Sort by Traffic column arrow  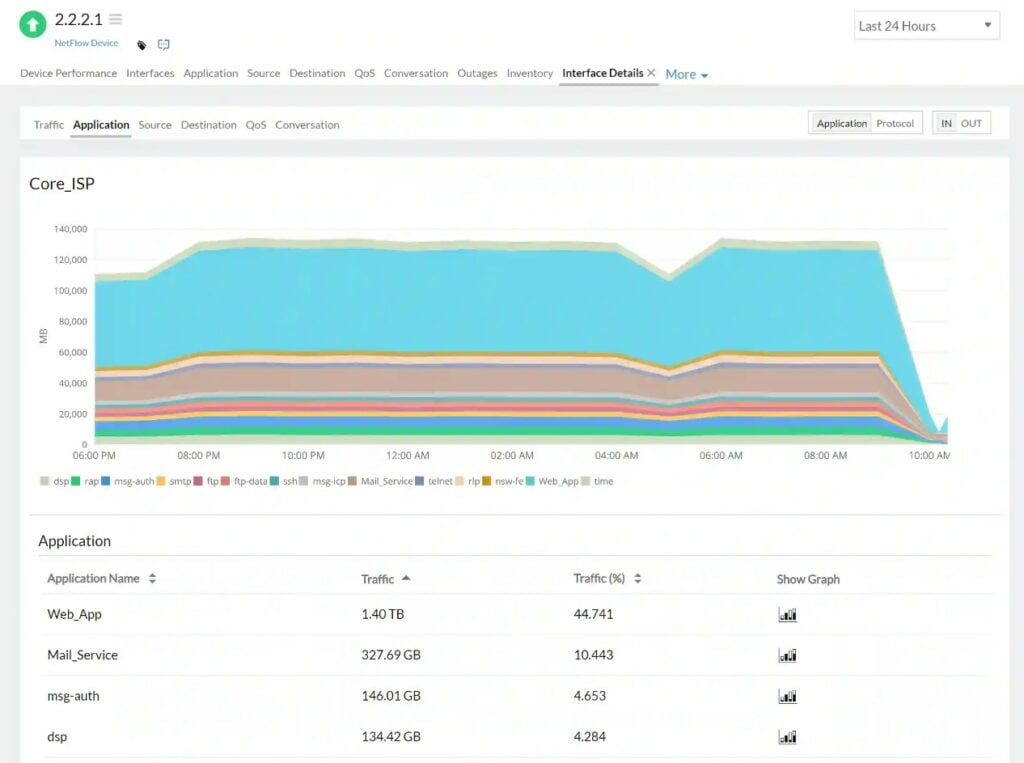[406, 578]
